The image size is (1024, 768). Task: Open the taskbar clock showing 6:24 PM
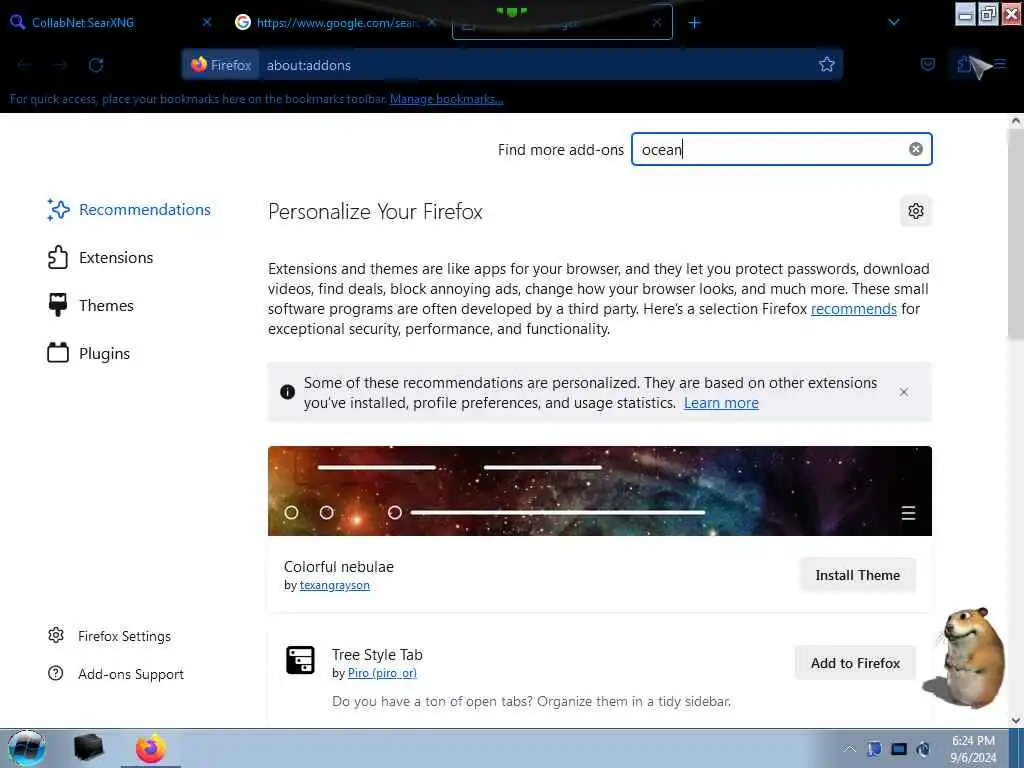(x=973, y=749)
